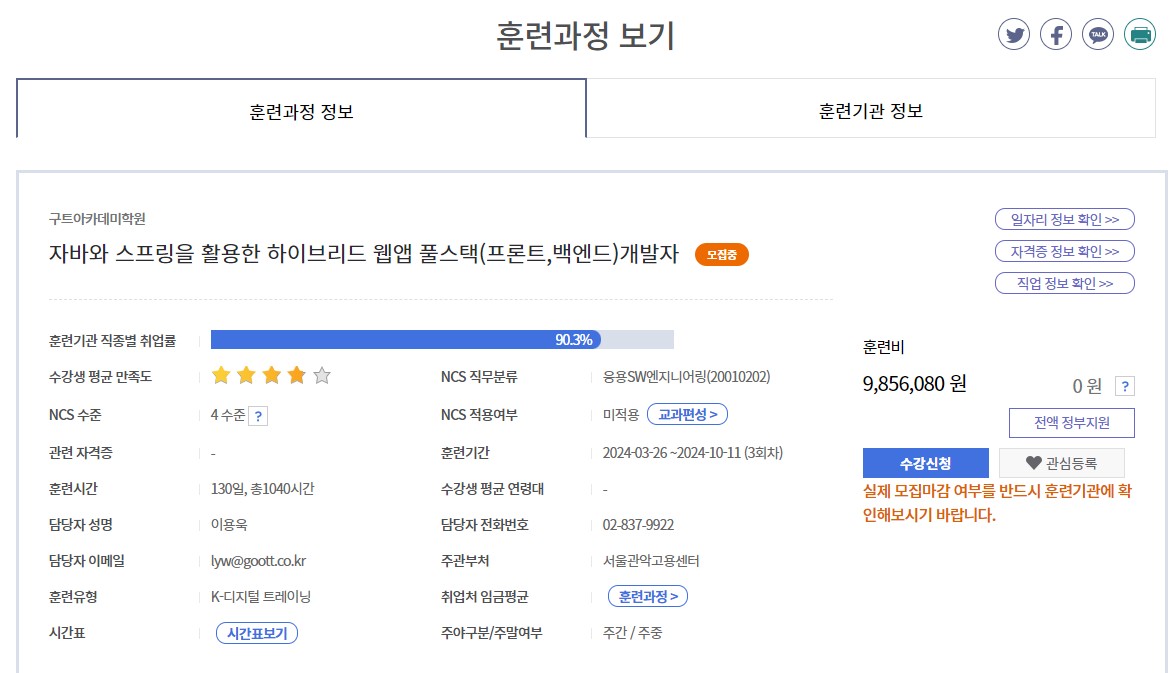Open 직업 정보 확인 link
This screenshot has height=673, width=1171.
1064,283
